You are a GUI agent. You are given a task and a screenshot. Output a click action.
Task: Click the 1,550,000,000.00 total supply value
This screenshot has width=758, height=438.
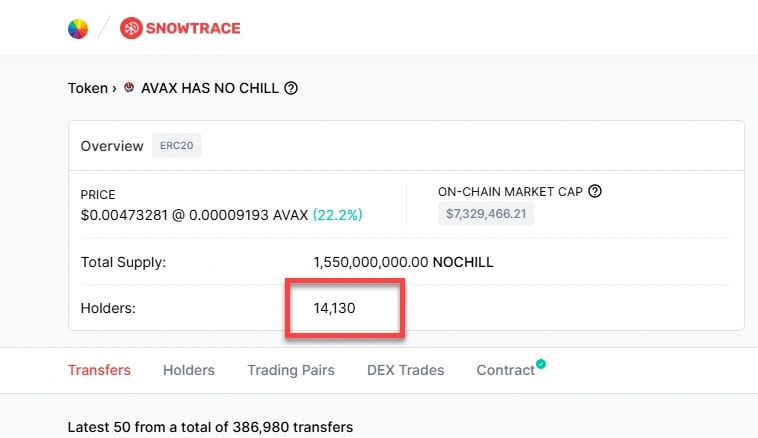(370, 262)
